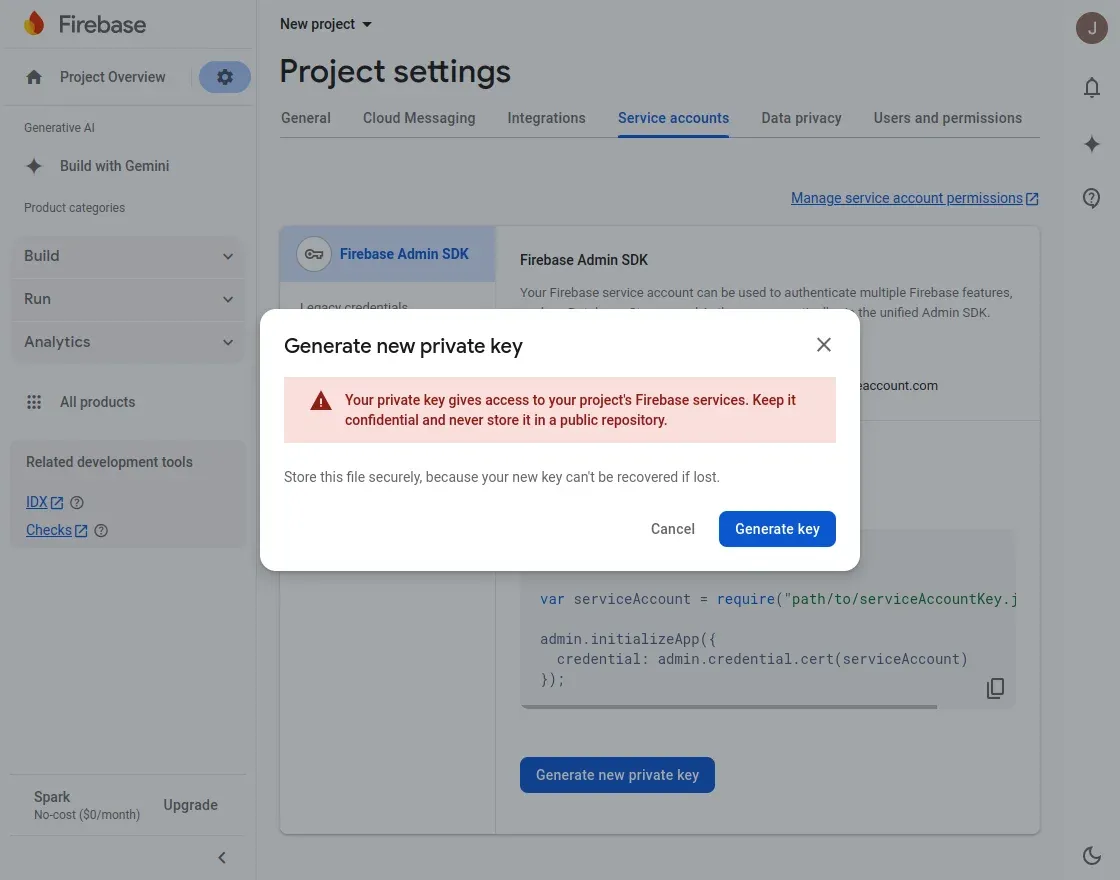Open project settings gear icon

click(224, 76)
